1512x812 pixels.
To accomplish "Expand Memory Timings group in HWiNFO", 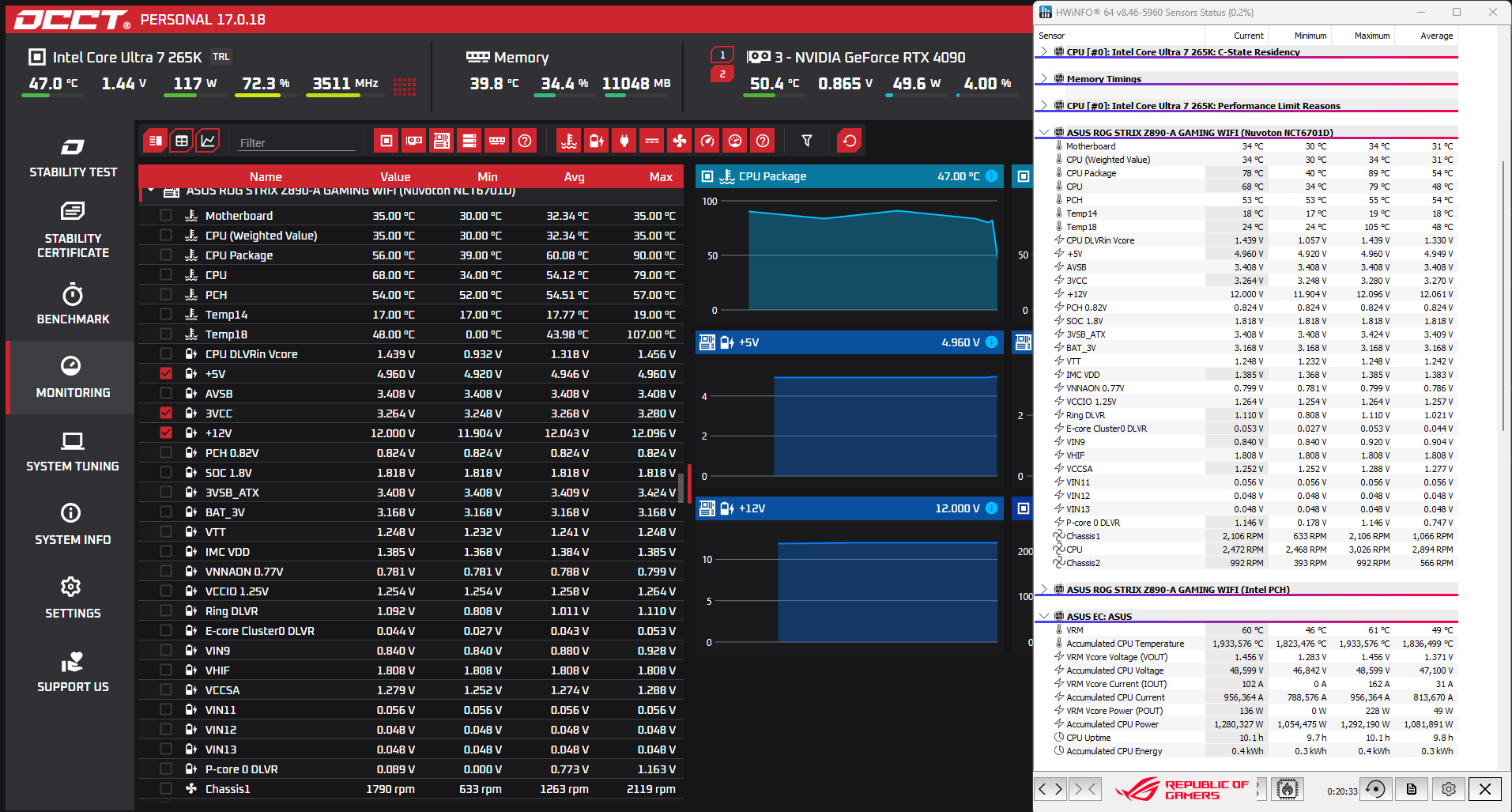I will 1044,78.
